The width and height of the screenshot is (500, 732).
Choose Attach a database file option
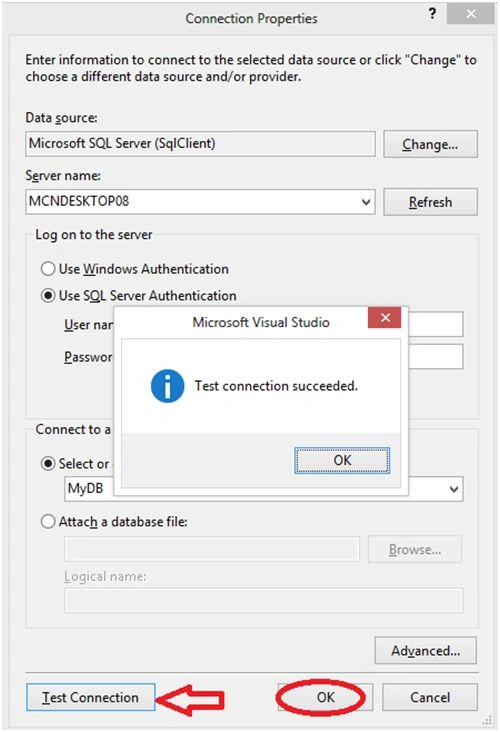(x=48, y=521)
